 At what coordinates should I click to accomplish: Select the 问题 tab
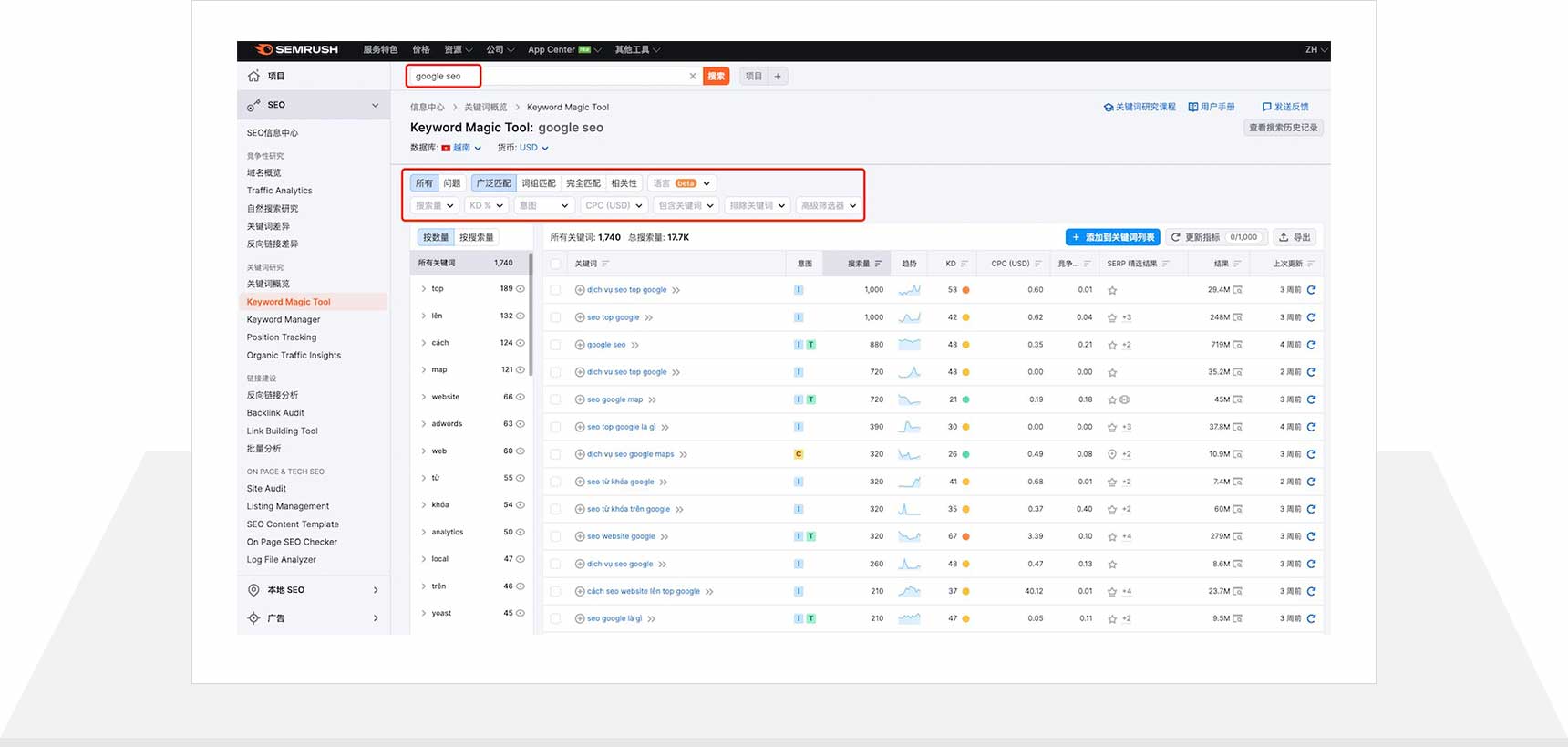tap(452, 183)
